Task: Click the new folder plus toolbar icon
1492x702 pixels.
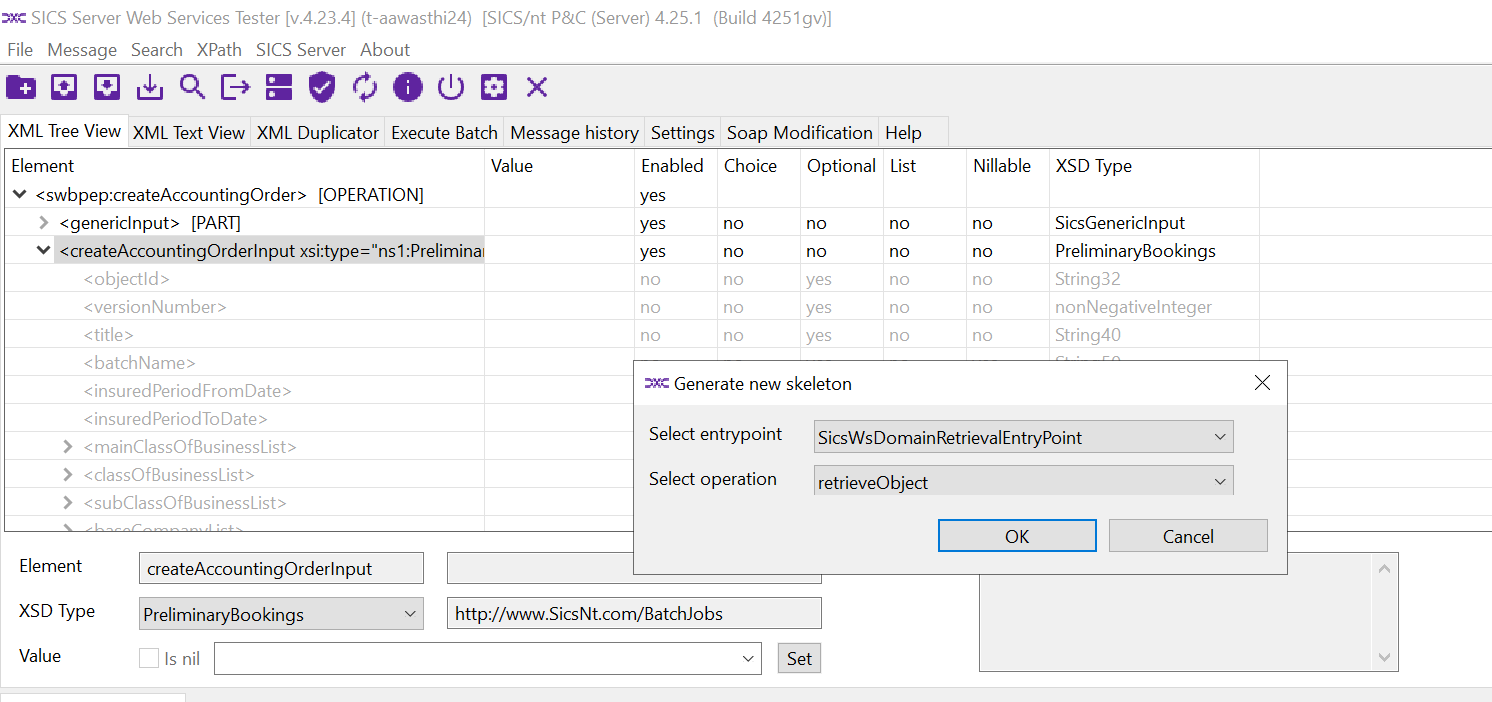Action: [x=20, y=88]
